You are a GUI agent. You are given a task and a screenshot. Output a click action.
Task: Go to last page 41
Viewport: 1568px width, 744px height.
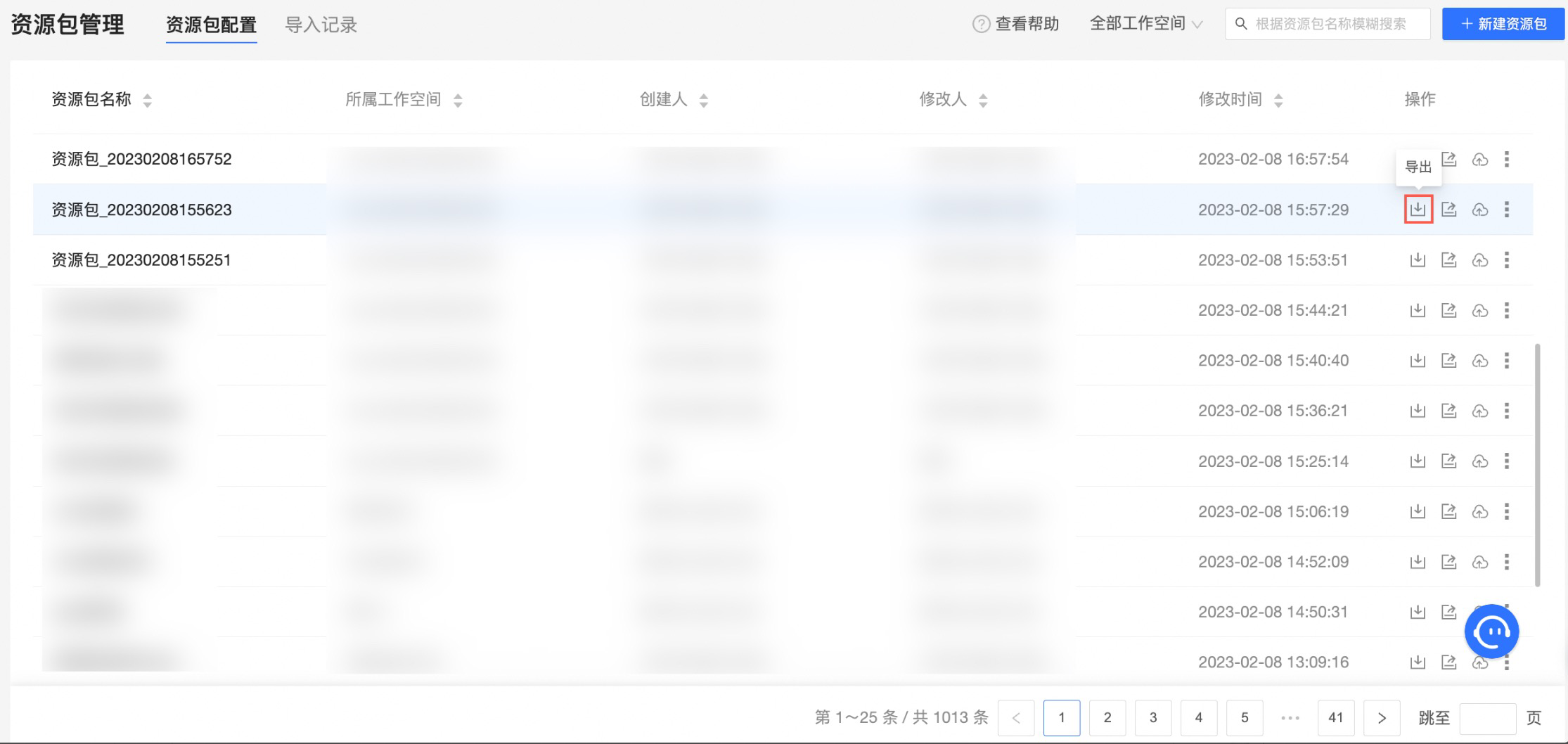[1336, 717]
